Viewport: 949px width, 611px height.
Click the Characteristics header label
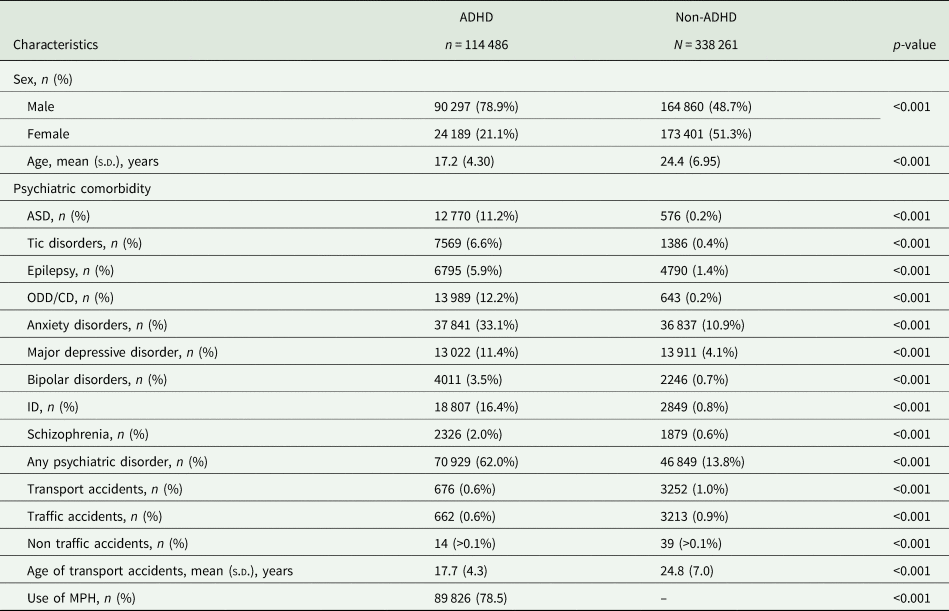(56, 44)
